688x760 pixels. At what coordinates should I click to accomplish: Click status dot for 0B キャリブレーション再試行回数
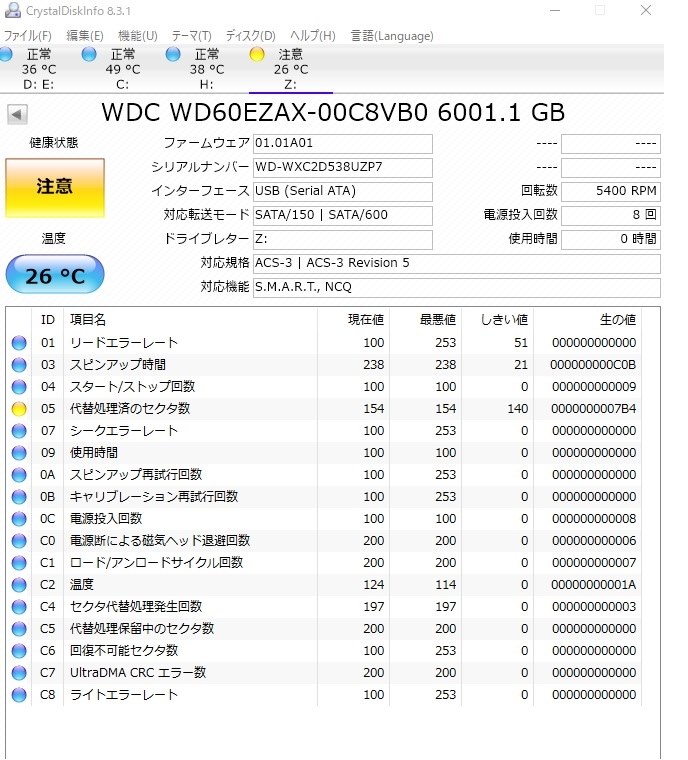tap(19, 497)
